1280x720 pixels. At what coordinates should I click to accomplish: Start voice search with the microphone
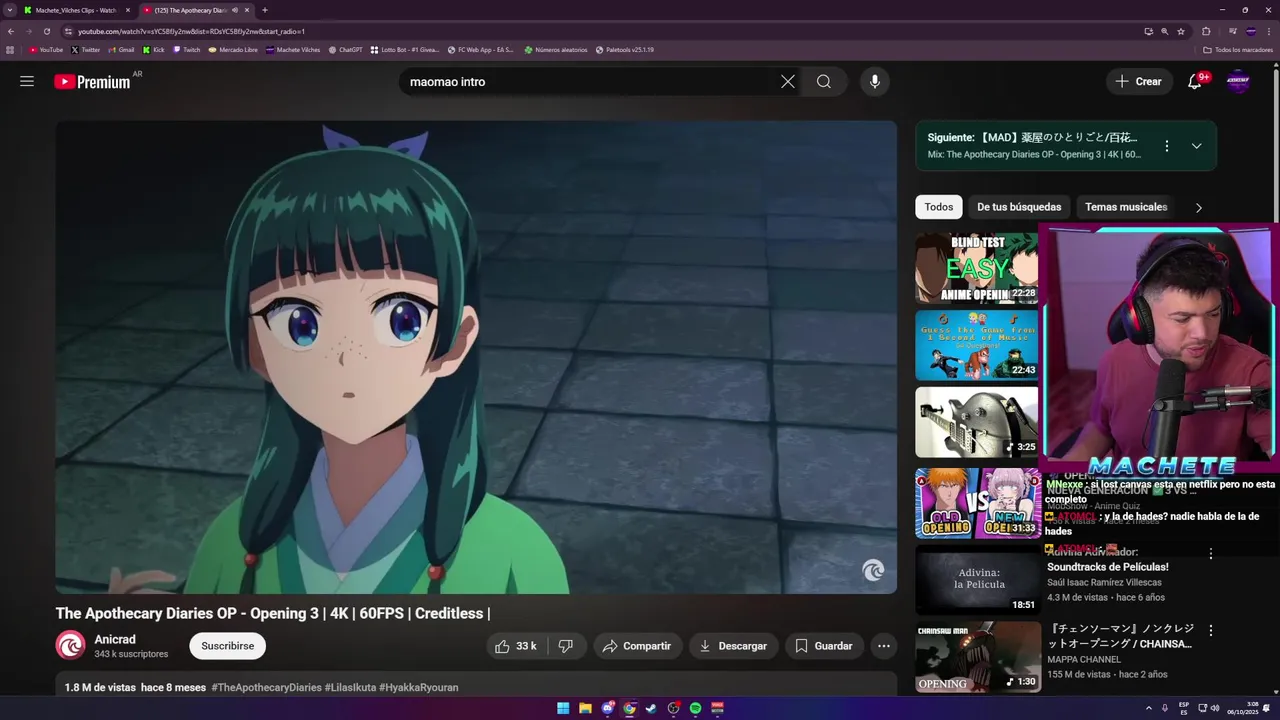tap(875, 82)
